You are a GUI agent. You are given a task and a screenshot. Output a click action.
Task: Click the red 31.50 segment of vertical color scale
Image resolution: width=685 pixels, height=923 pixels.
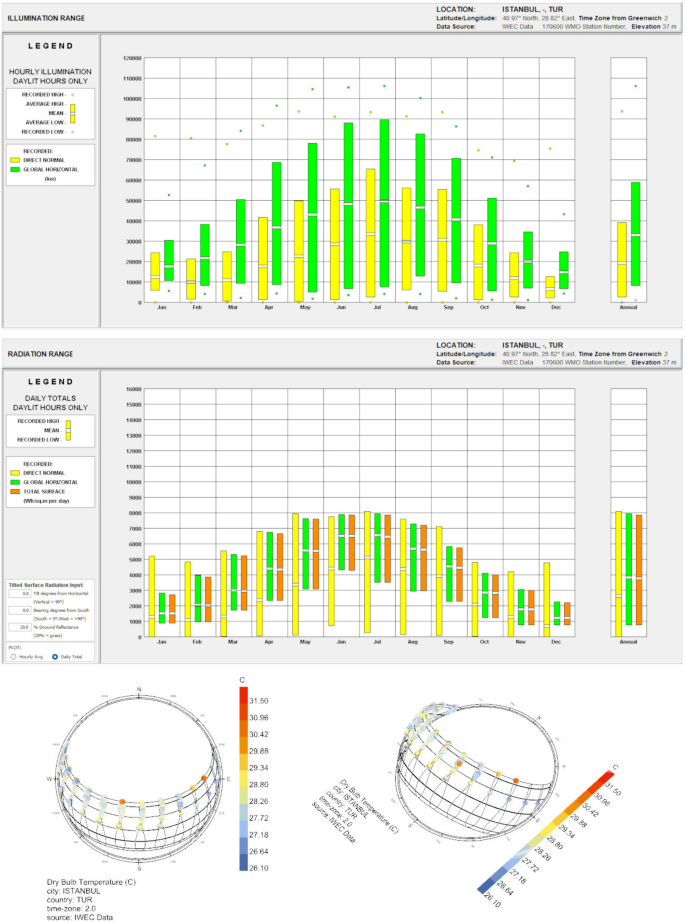244,695
